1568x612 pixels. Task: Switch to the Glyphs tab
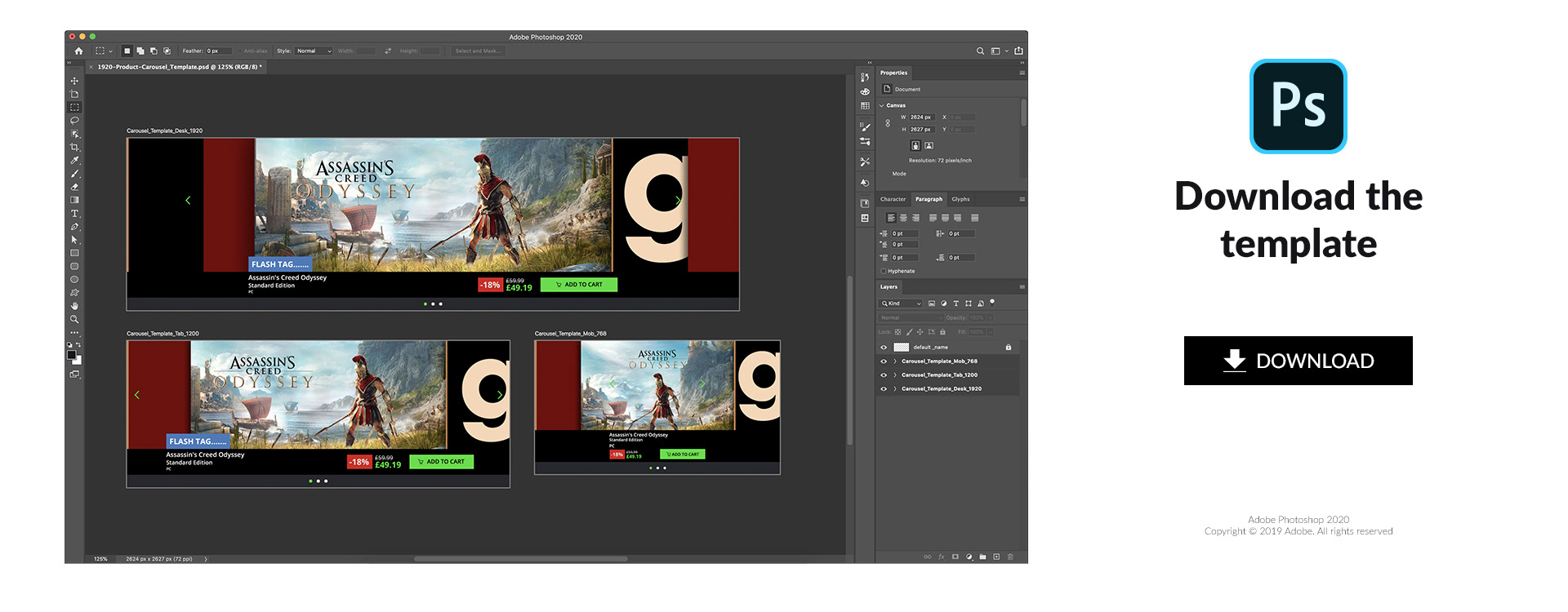960,199
